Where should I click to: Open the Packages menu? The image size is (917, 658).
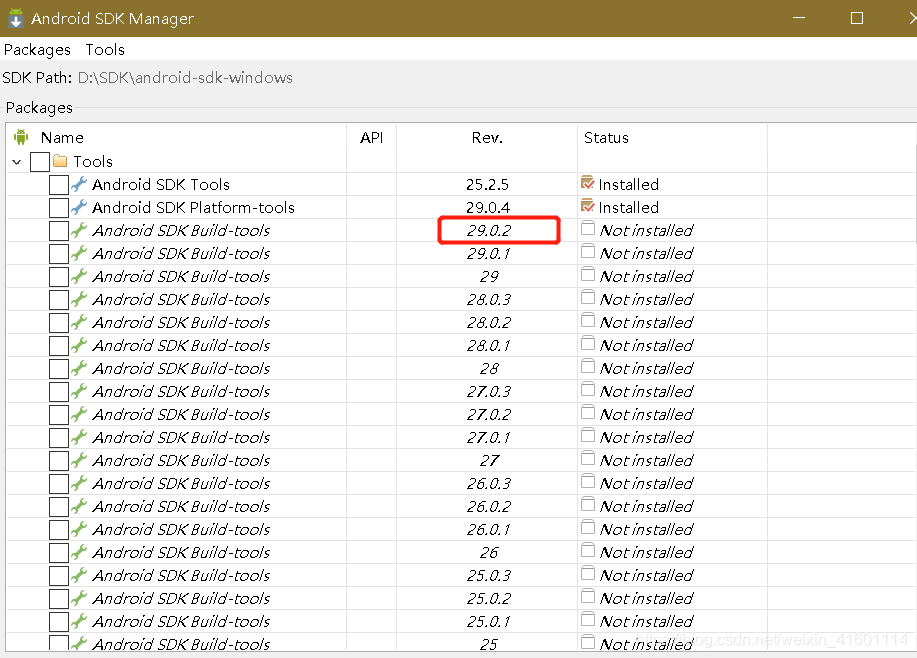(x=37, y=49)
